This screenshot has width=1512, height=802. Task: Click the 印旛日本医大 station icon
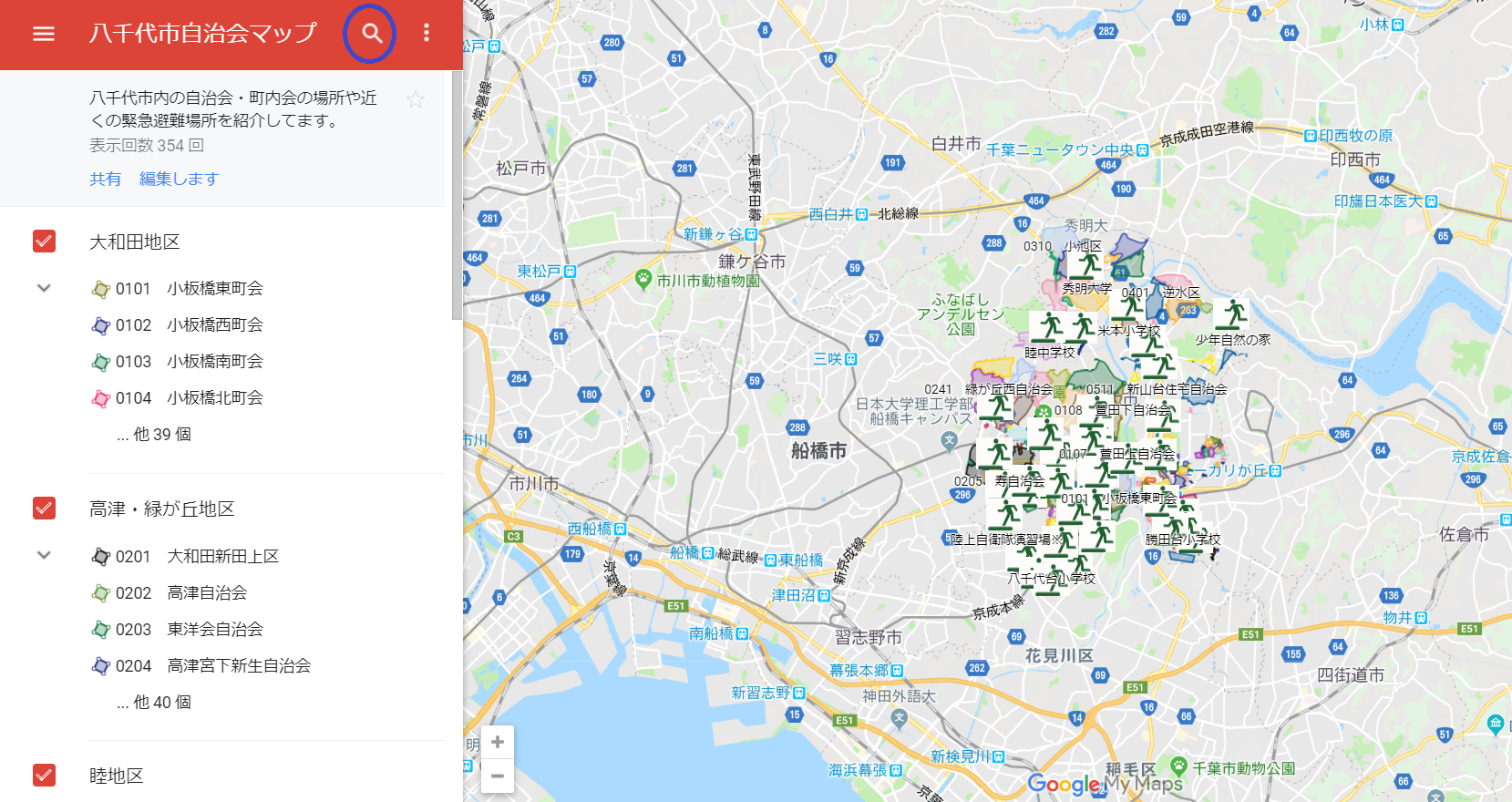point(1431,201)
